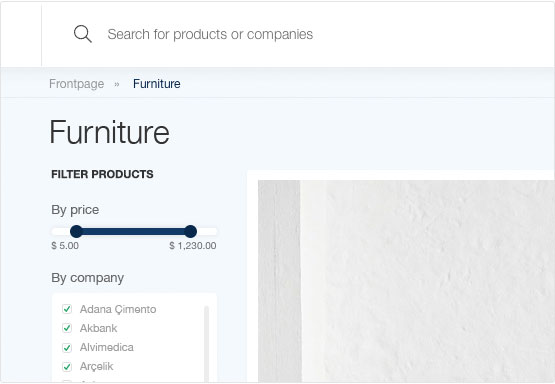555x384 pixels.
Task: Click the breadcrumb separator arrows icon
Action: pos(117,84)
